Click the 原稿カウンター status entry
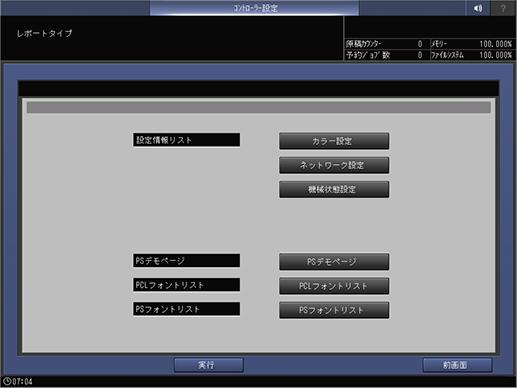 click(x=386, y=44)
